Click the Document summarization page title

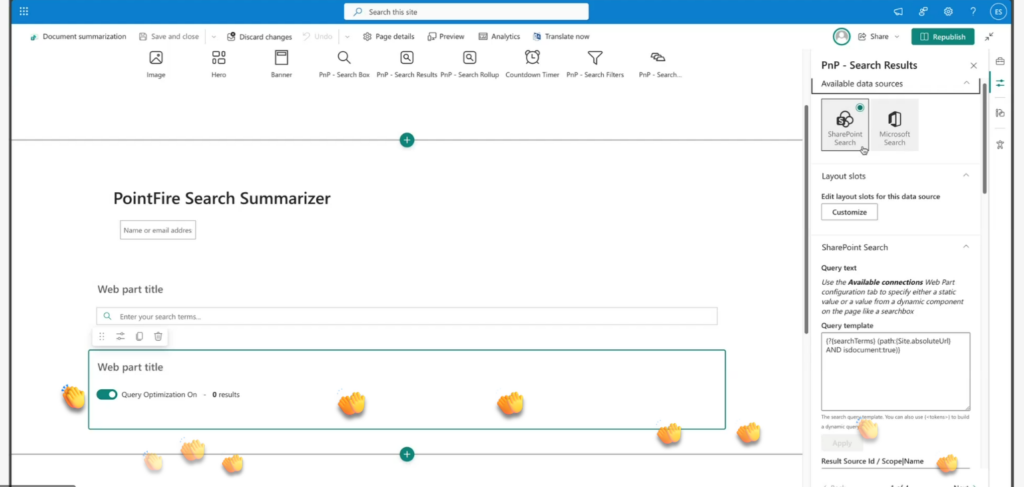pyautogui.click(x=78, y=37)
